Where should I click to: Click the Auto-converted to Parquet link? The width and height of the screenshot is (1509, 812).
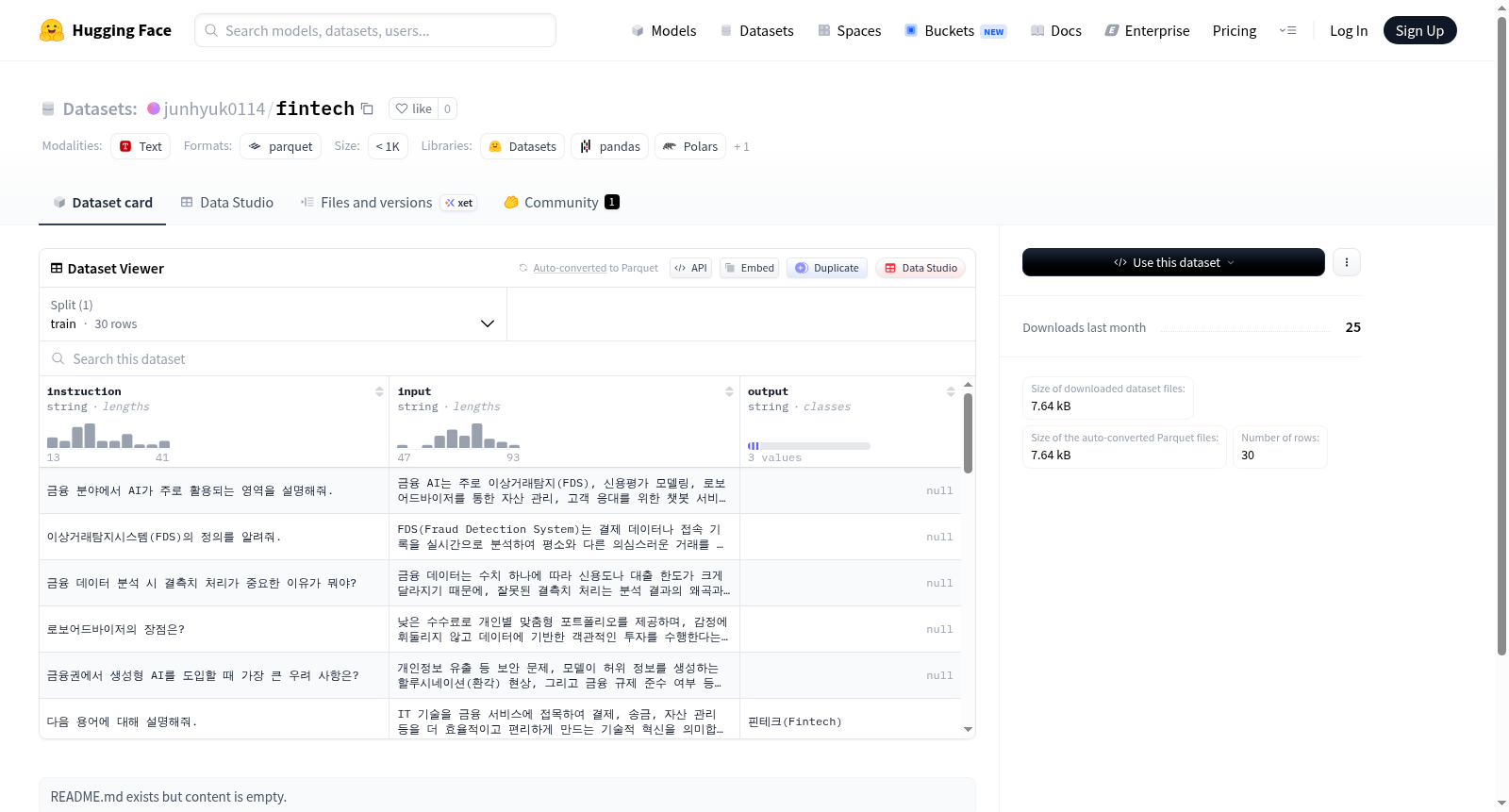[595, 268]
